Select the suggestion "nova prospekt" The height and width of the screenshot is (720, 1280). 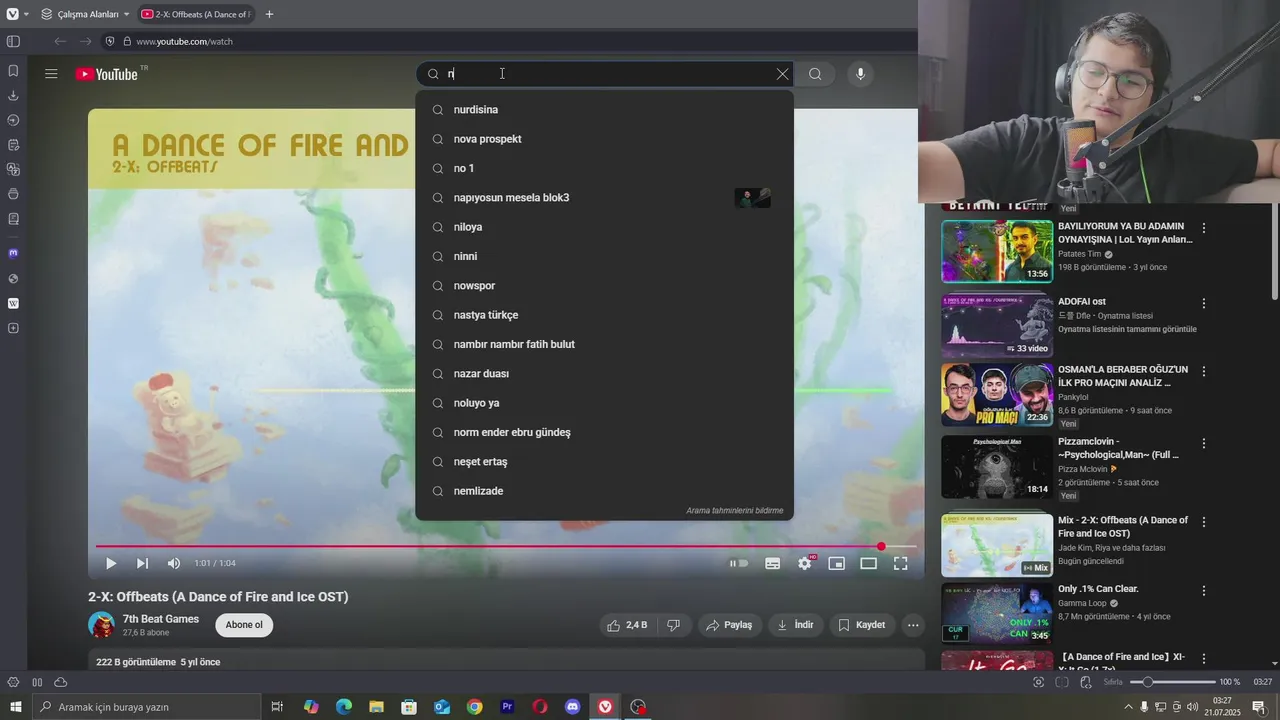click(x=604, y=139)
